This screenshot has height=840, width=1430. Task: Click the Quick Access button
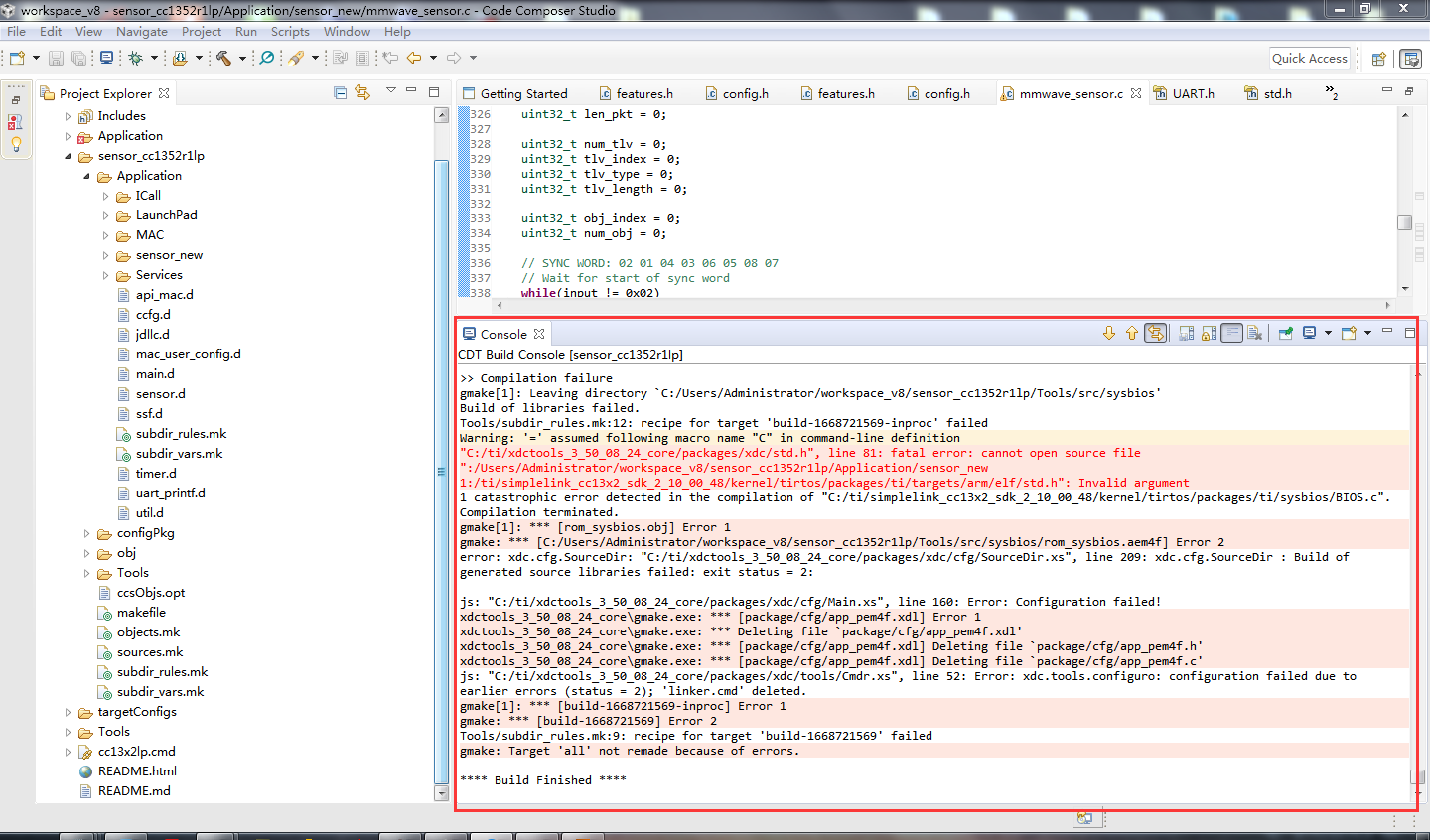1309,58
